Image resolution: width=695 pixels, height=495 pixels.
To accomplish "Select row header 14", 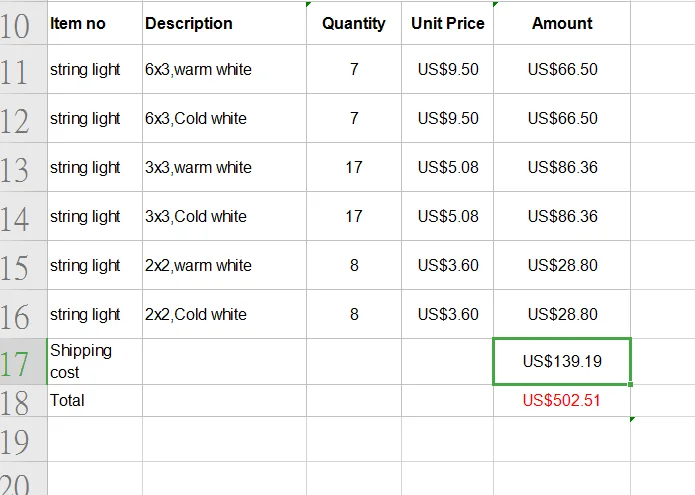I will pyautogui.click(x=23, y=216).
